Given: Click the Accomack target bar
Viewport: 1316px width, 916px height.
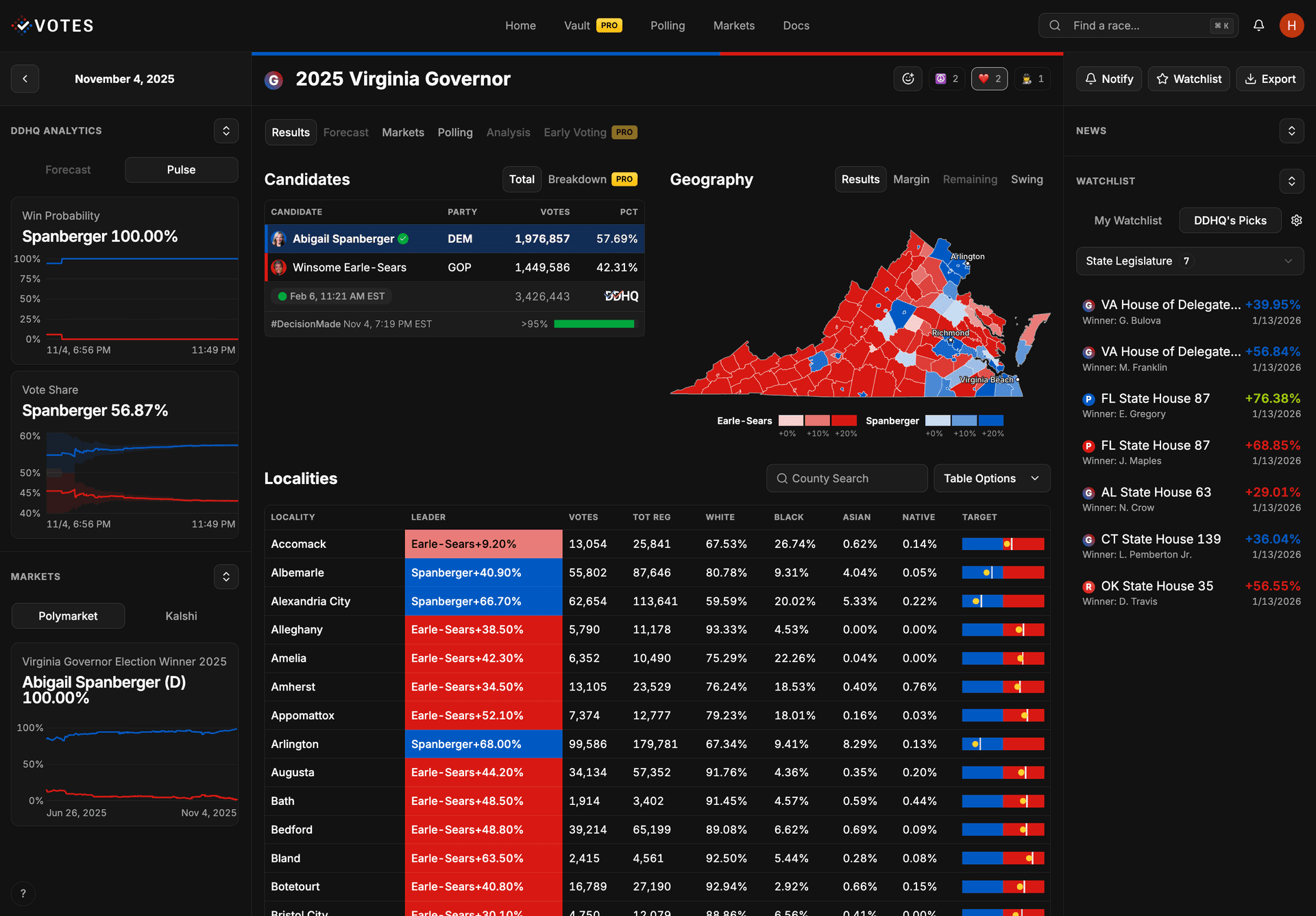Looking at the screenshot, I should pyautogui.click(x=1003, y=544).
